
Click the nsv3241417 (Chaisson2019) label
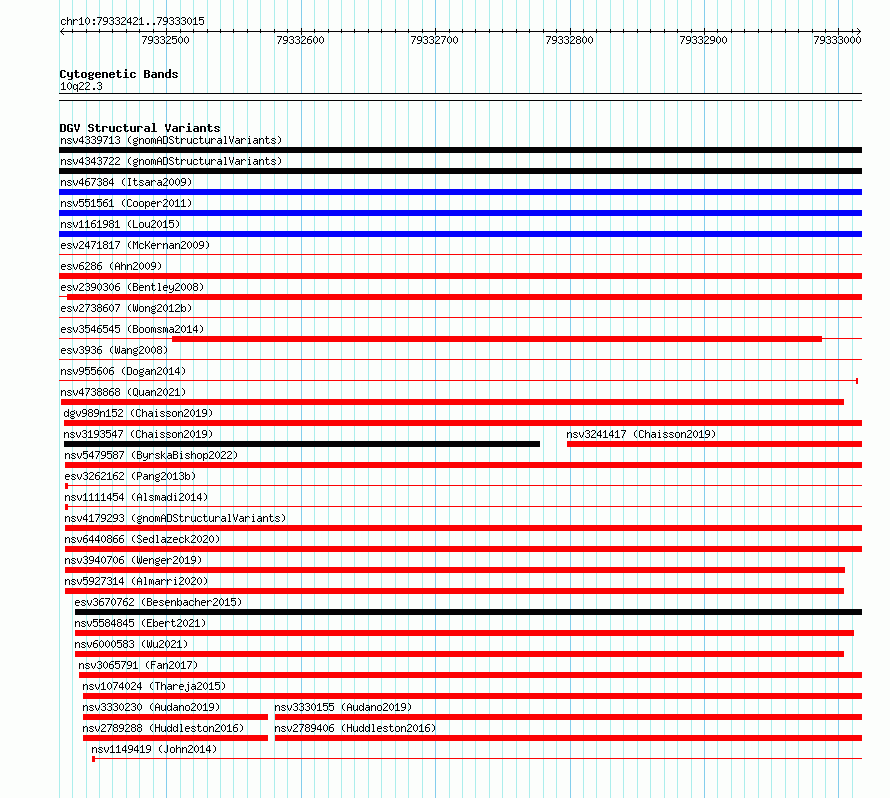click(641, 434)
